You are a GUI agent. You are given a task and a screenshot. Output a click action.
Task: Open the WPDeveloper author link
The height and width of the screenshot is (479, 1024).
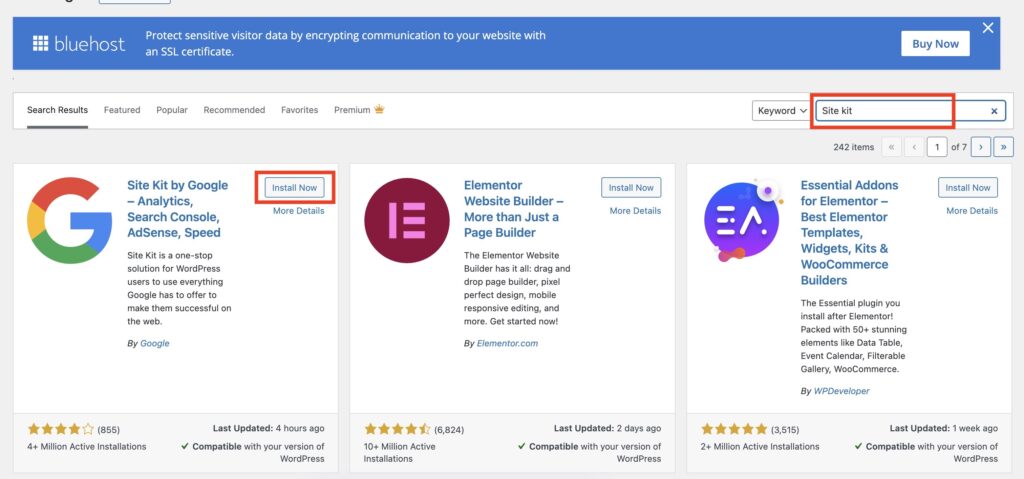point(841,391)
